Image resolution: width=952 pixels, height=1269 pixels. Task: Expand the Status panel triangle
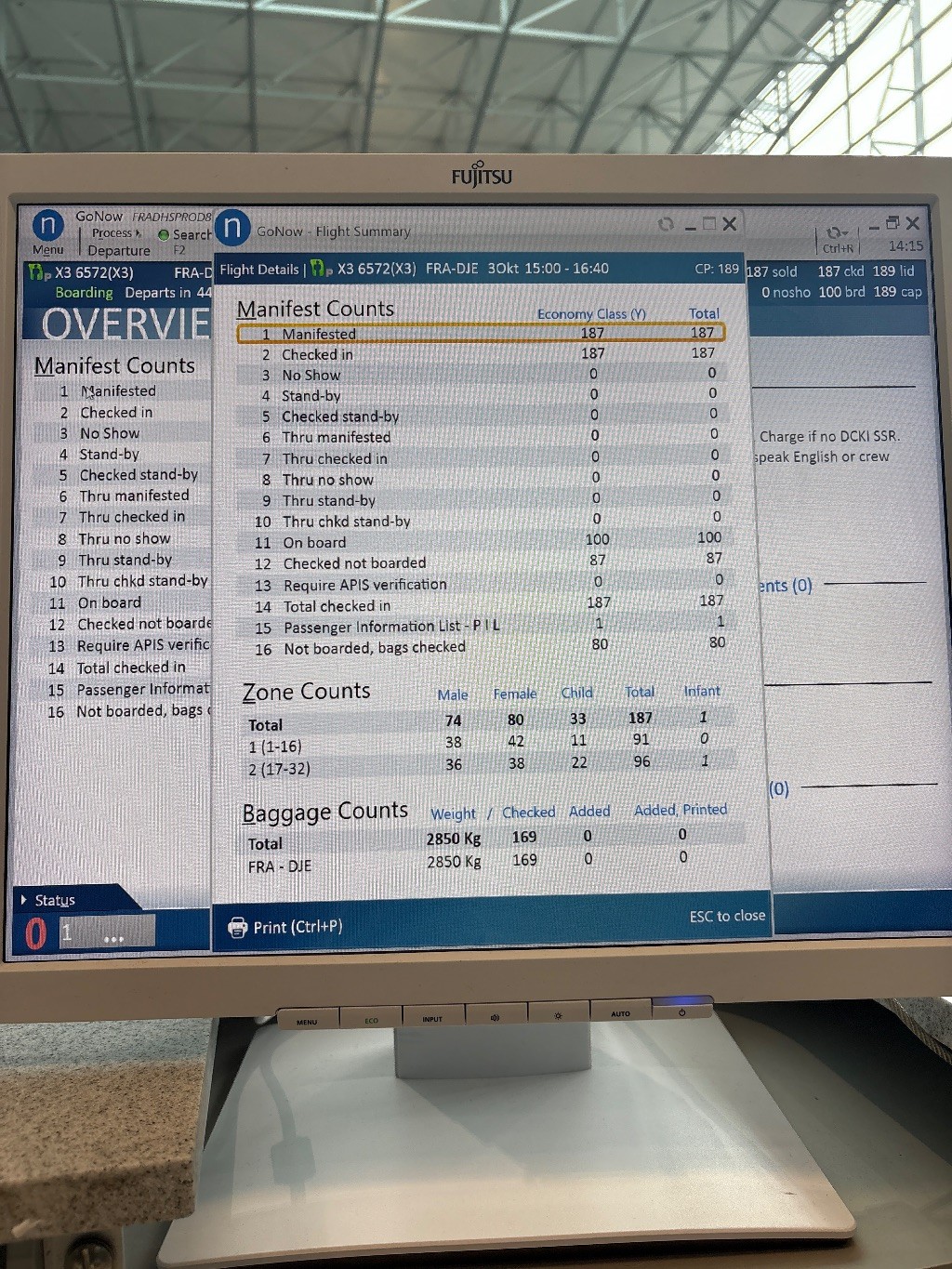coord(24,900)
